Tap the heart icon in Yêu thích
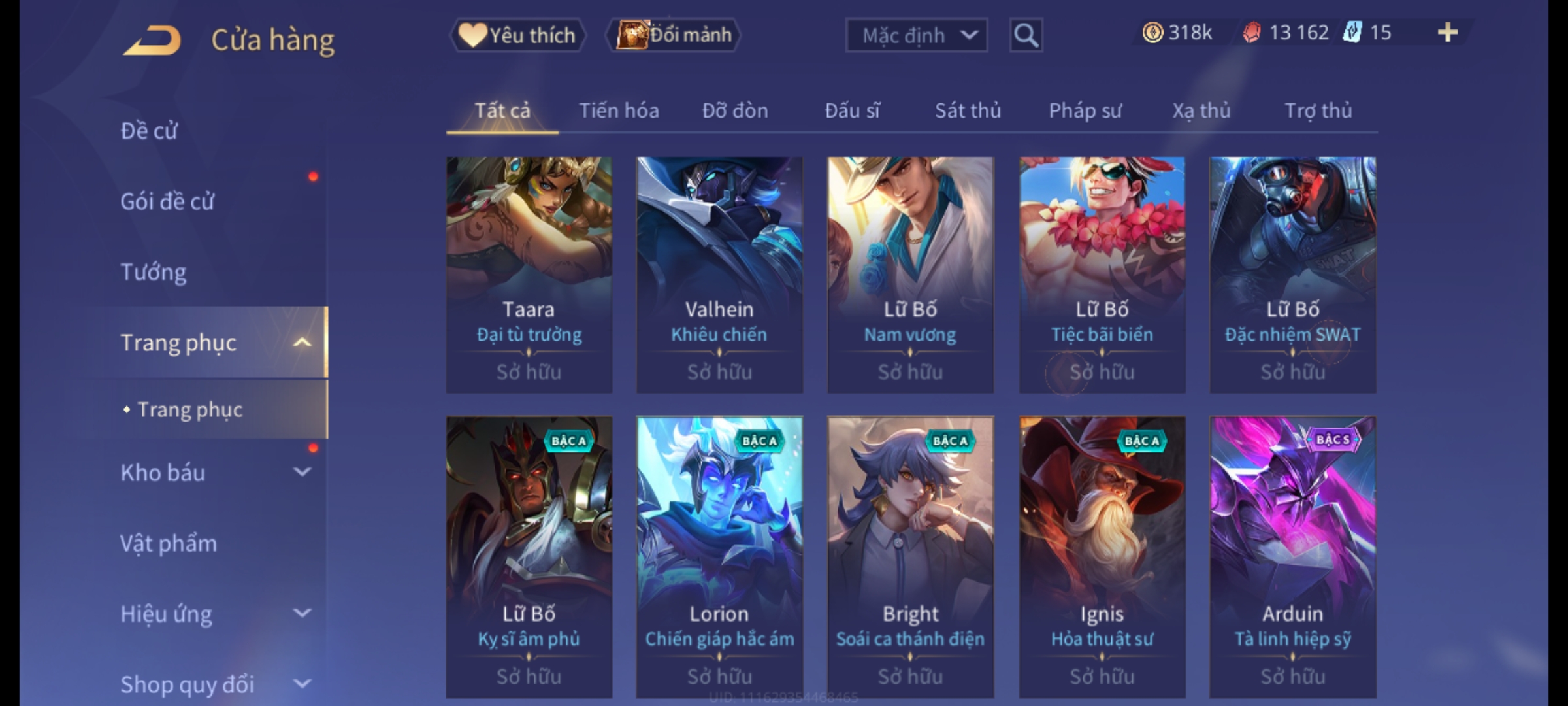The height and width of the screenshot is (706, 1568). [472, 35]
